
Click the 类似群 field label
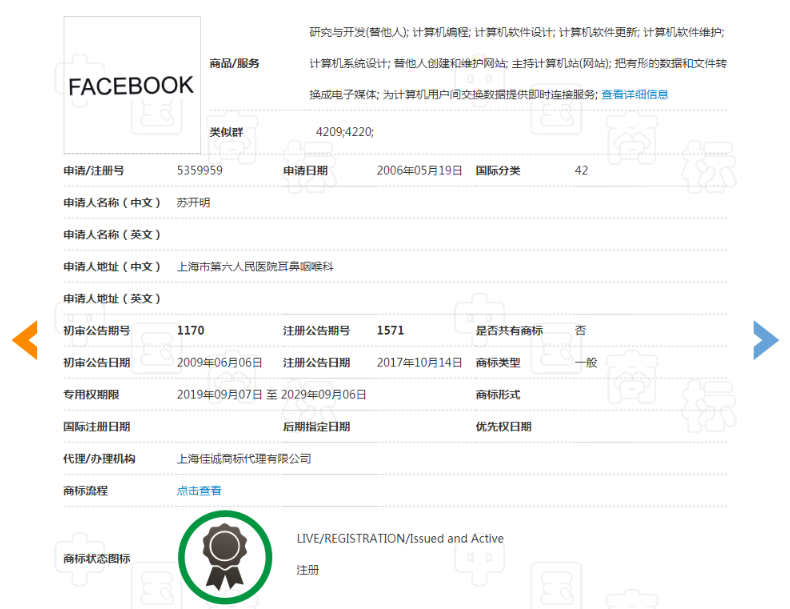(x=226, y=132)
